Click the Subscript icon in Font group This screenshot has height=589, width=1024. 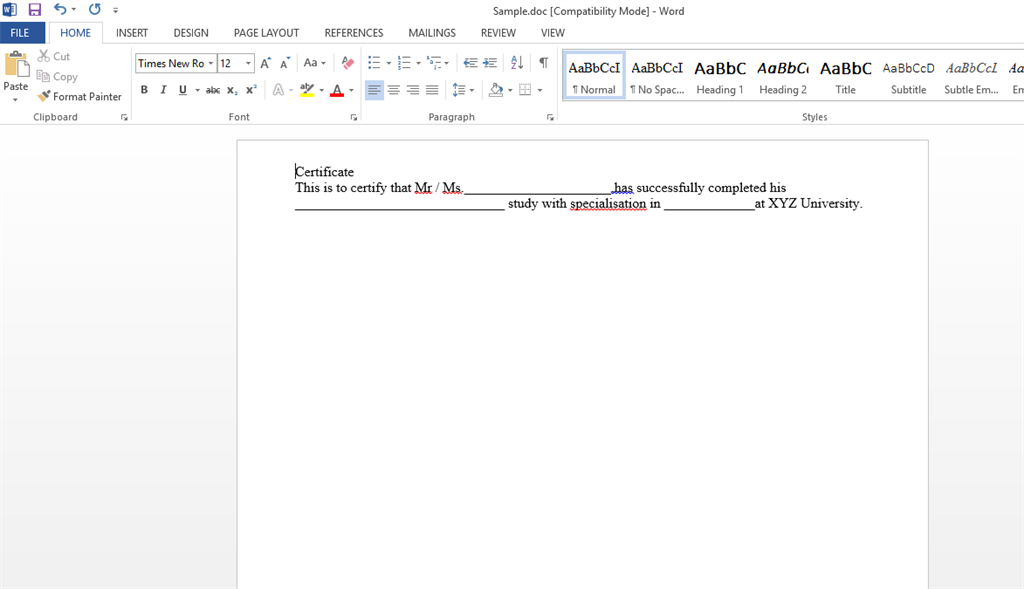[x=232, y=89]
